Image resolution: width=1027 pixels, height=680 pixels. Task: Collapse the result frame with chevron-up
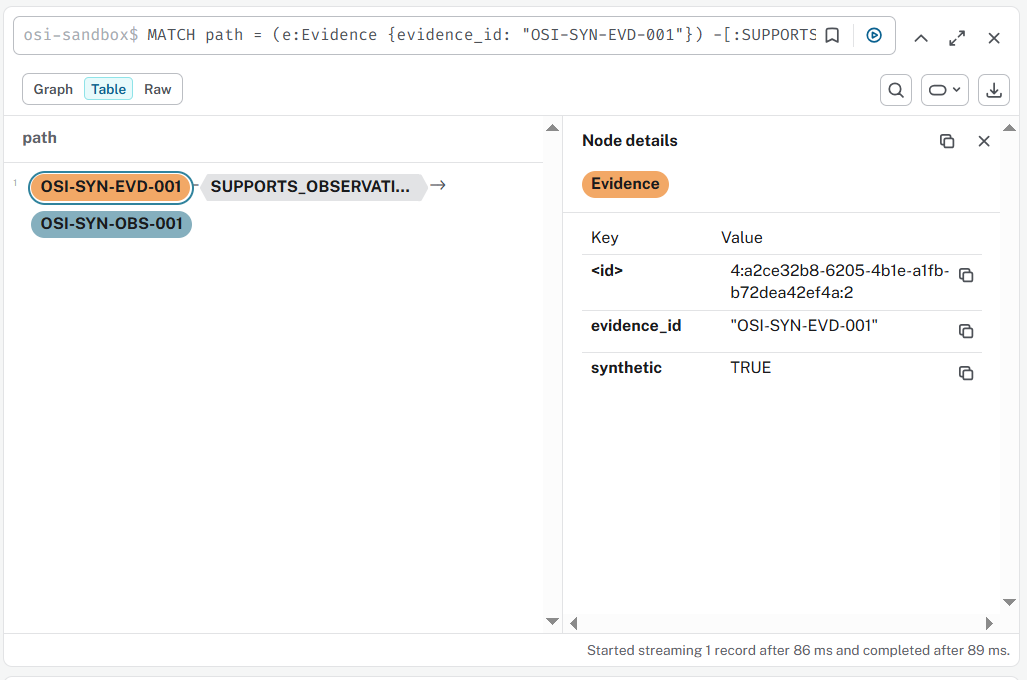pyautogui.click(x=921, y=38)
